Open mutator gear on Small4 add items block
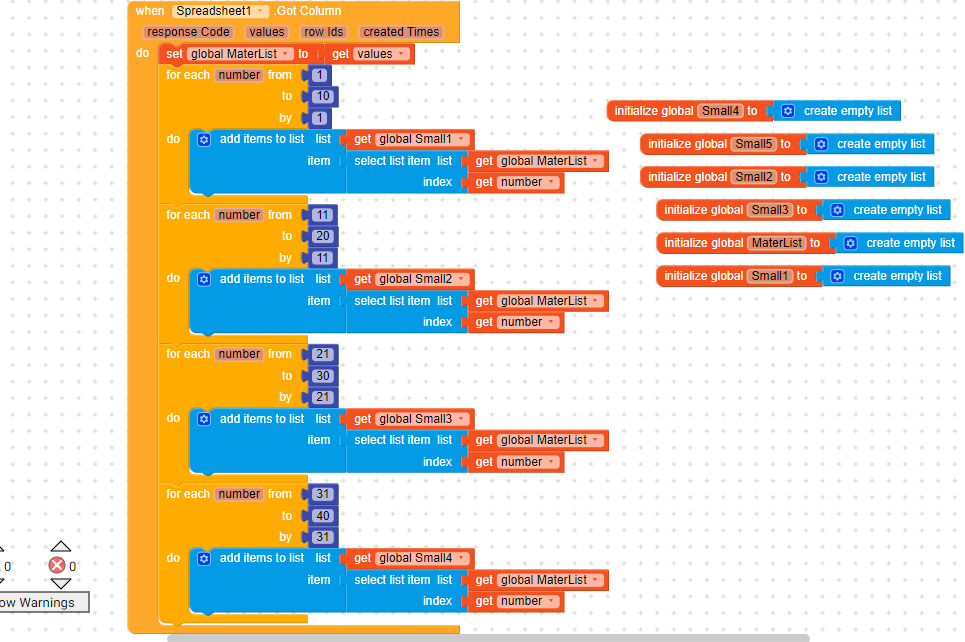This screenshot has width=965, height=642. click(203, 558)
